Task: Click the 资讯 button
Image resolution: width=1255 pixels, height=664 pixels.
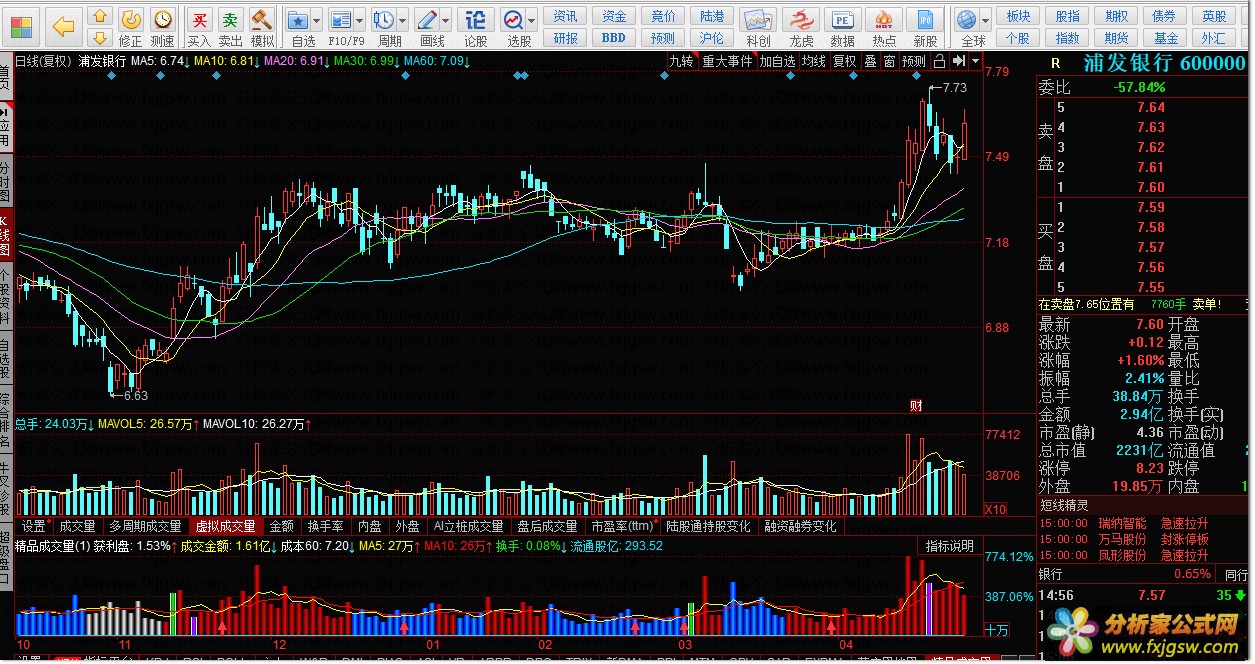Action: coord(565,16)
